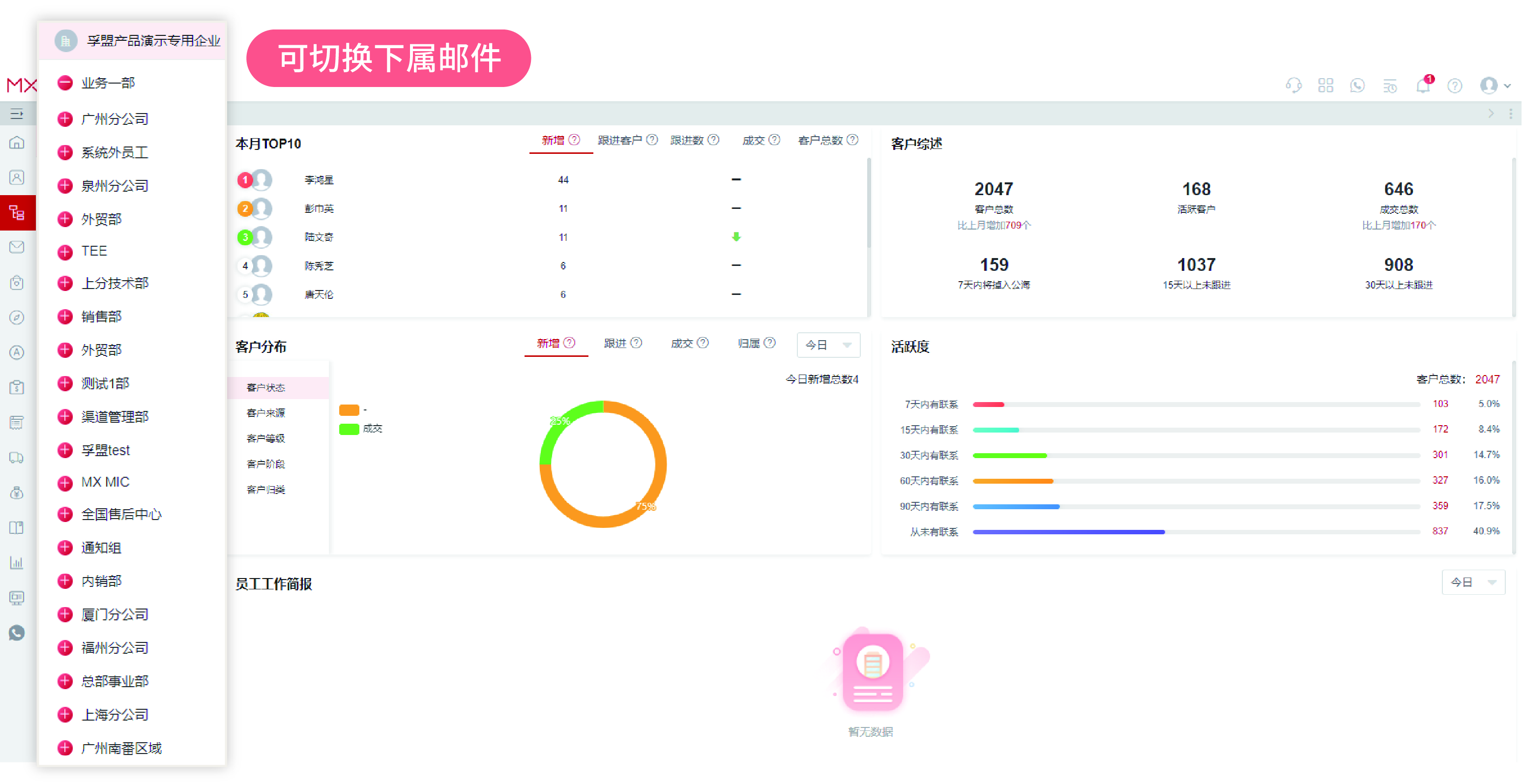Image resolution: width=1522 pixels, height=784 pixels.
Task: Collapse the 业务一部 department node
Action: click(65, 83)
